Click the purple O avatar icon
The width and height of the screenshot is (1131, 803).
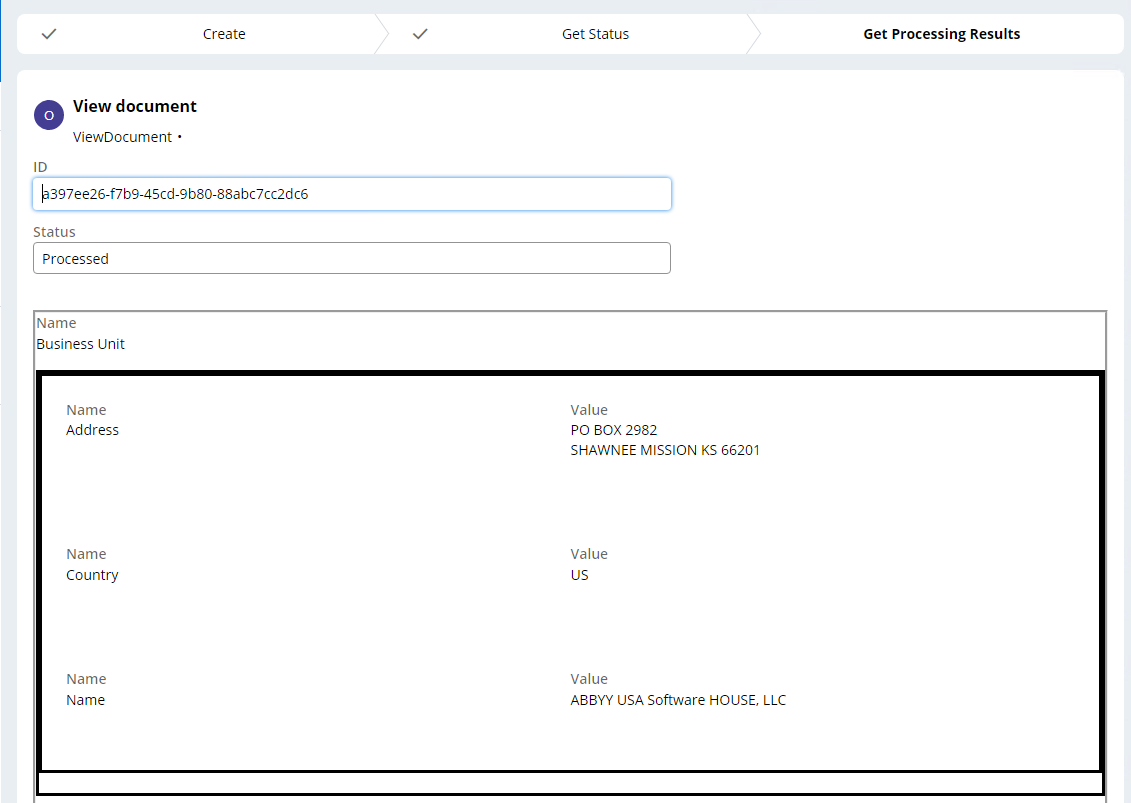tap(49, 115)
